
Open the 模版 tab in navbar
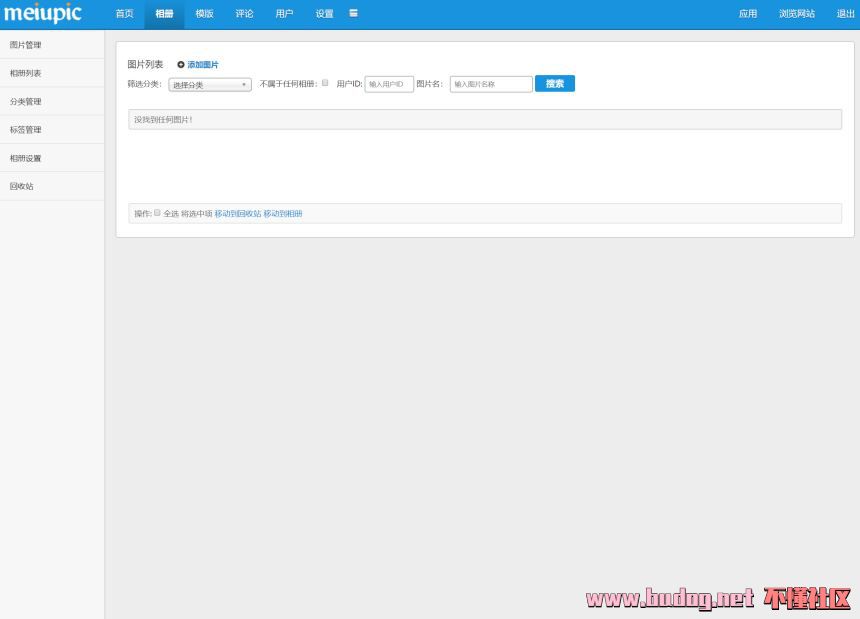pyautogui.click(x=204, y=14)
